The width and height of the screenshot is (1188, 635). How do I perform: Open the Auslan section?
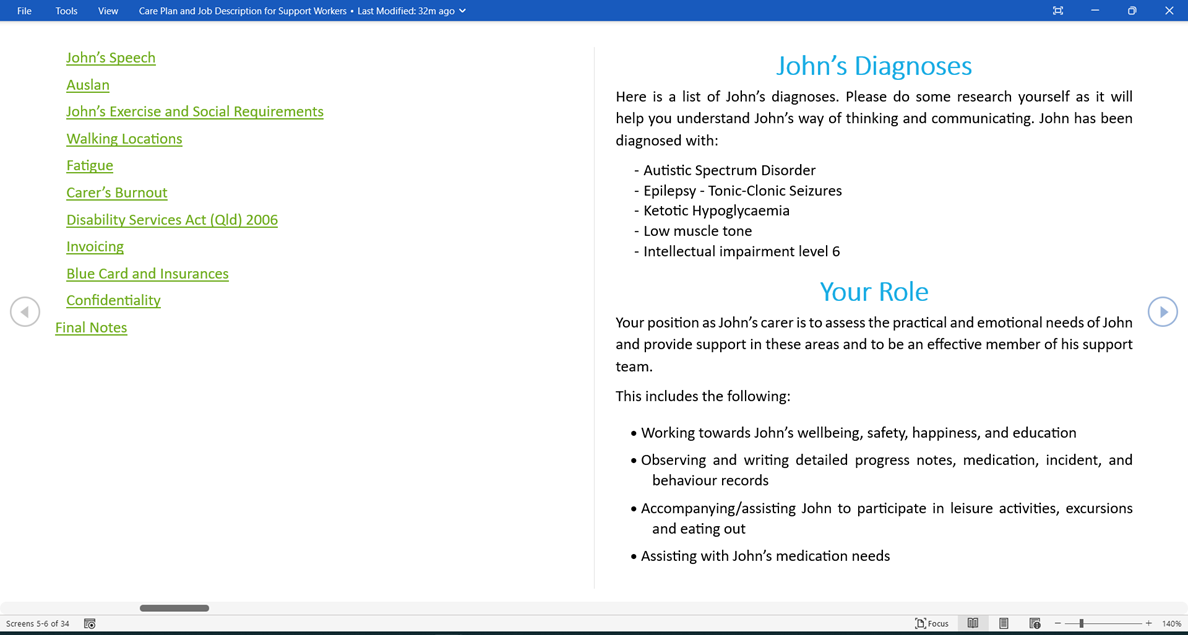point(87,85)
